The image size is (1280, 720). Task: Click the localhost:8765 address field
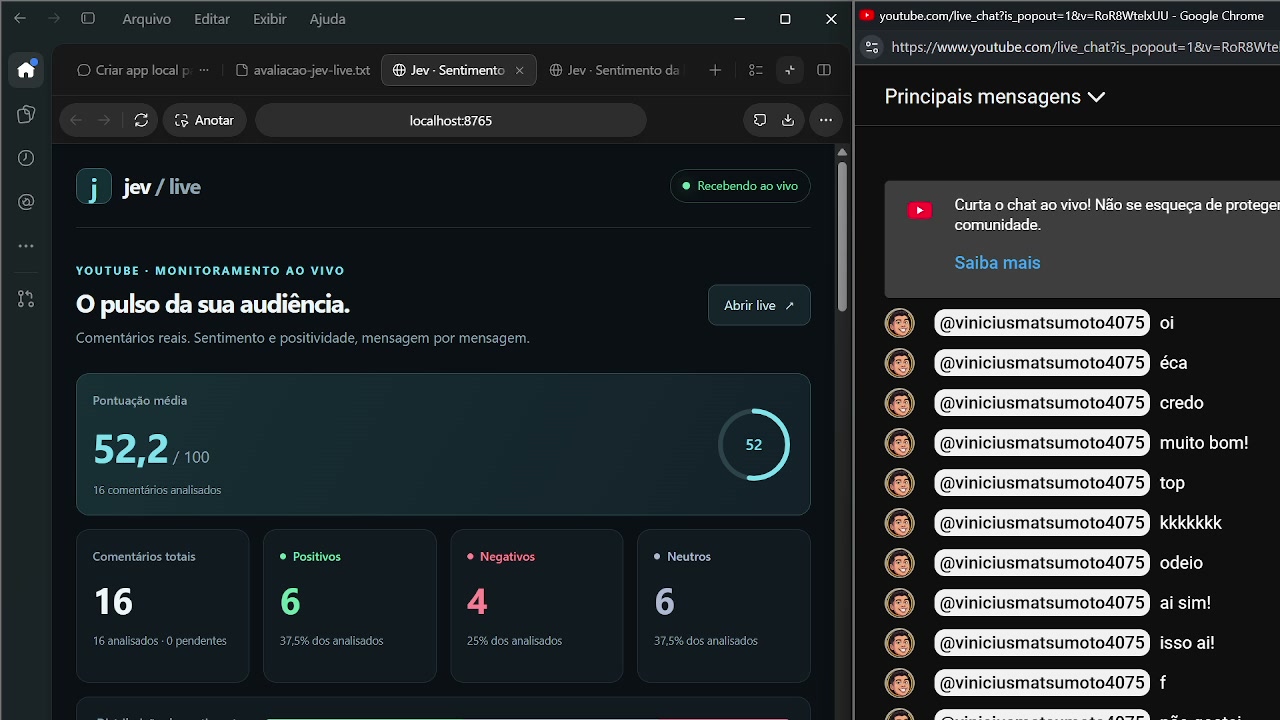[x=451, y=120]
